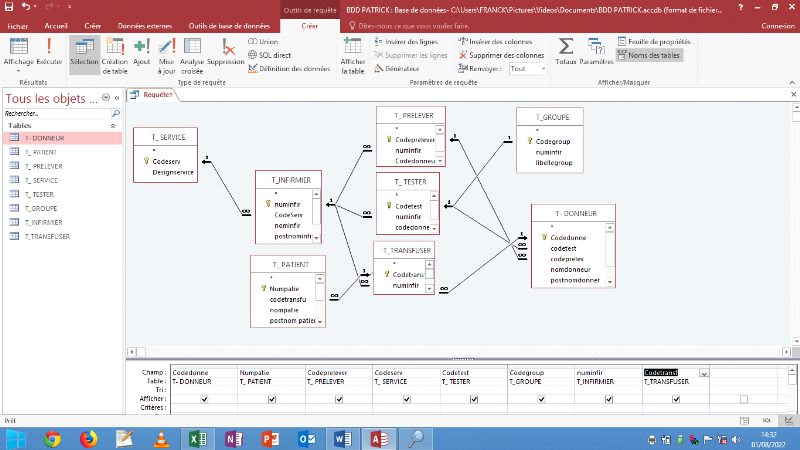Image resolution: width=800 pixels, height=450 pixels.
Task: Uncheck Afficher for Codedonne column
Action: 204,398
